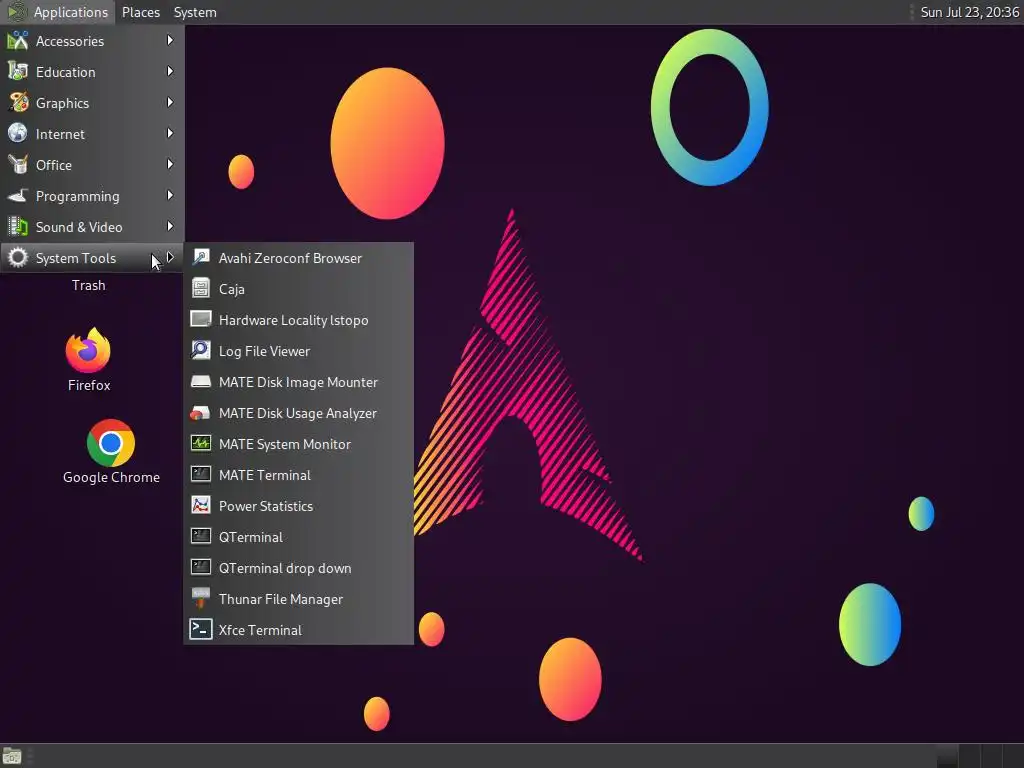Open the System menu in top panel
Viewport: 1024px width, 768px height.
195,12
